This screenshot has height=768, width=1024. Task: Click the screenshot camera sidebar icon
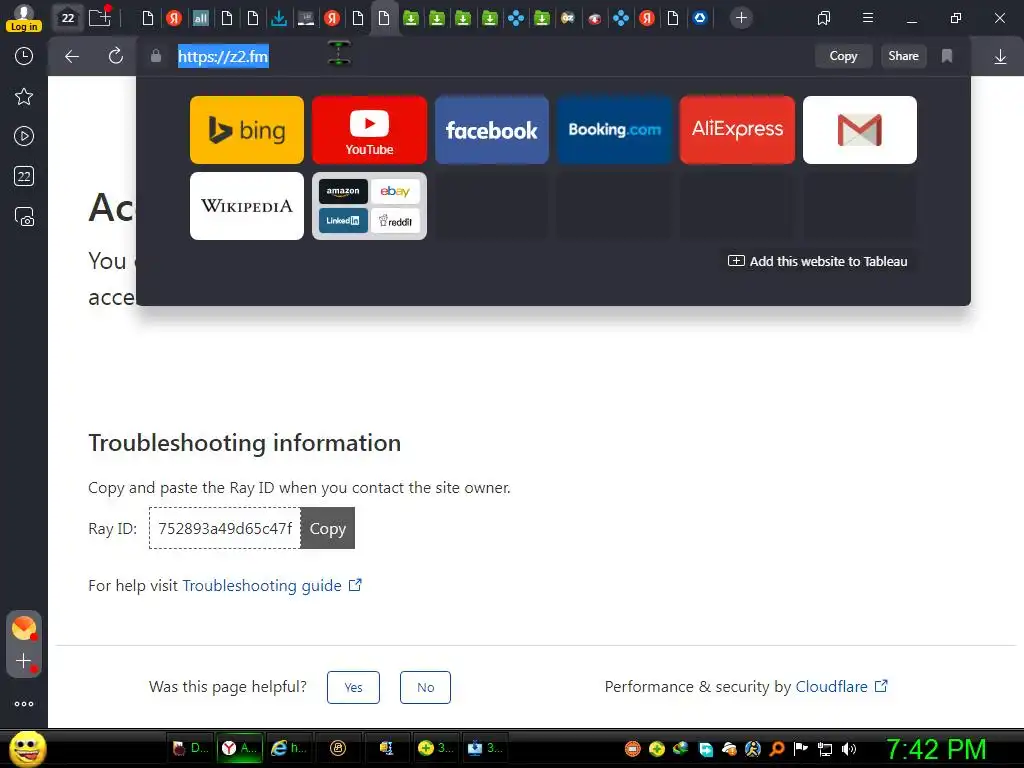point(24,217)
